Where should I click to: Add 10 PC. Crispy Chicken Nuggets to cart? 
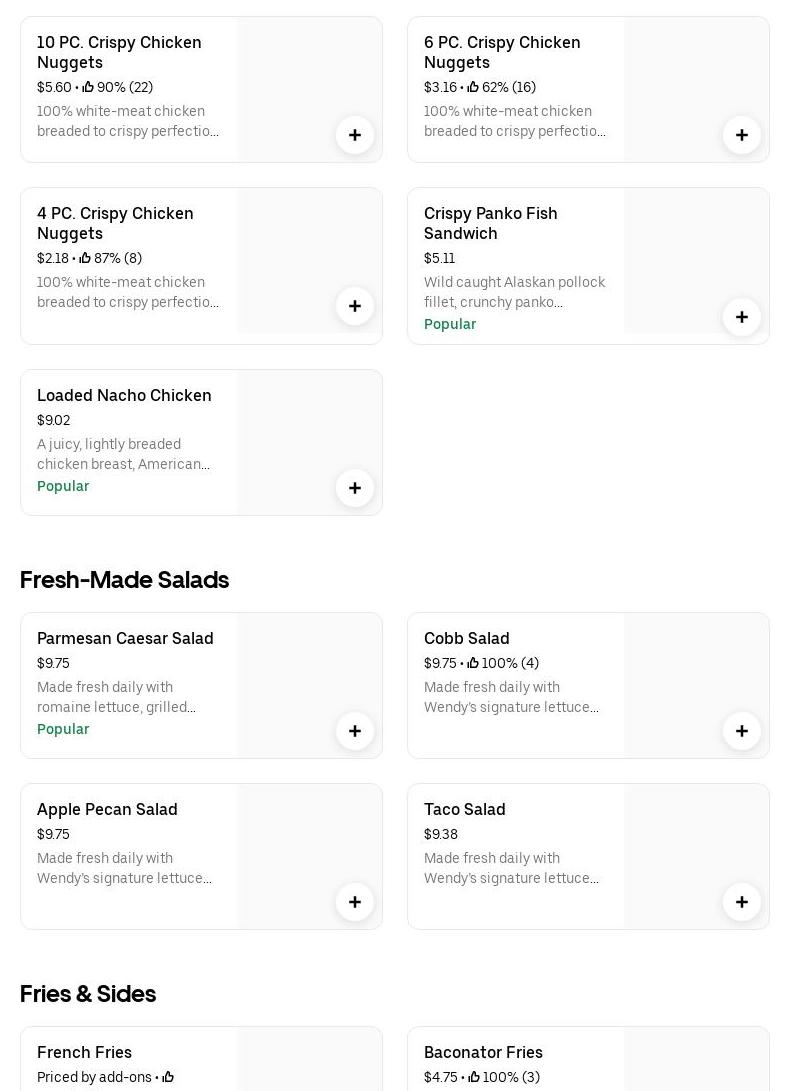[x=355, y=135]
